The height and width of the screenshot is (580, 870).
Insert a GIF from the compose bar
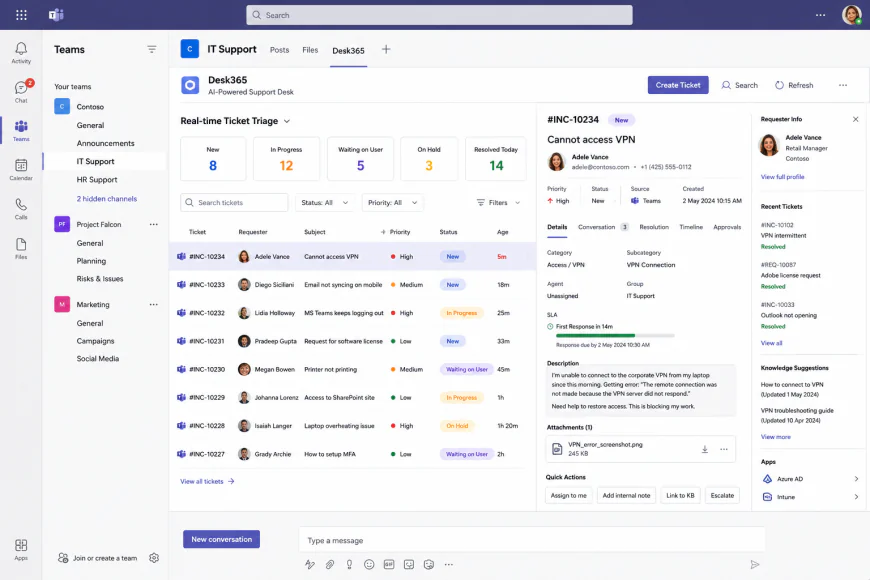pos(389,564)
